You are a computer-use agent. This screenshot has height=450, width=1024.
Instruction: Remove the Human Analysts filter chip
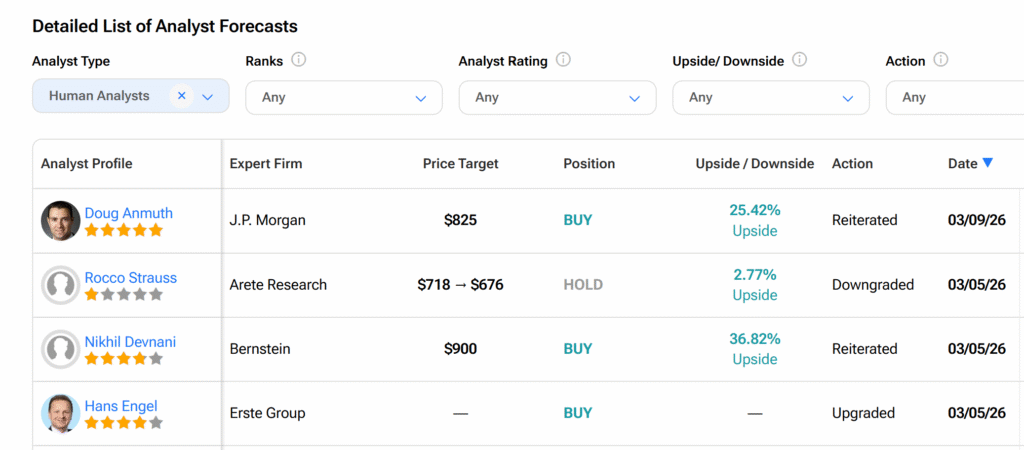point(181,96)
